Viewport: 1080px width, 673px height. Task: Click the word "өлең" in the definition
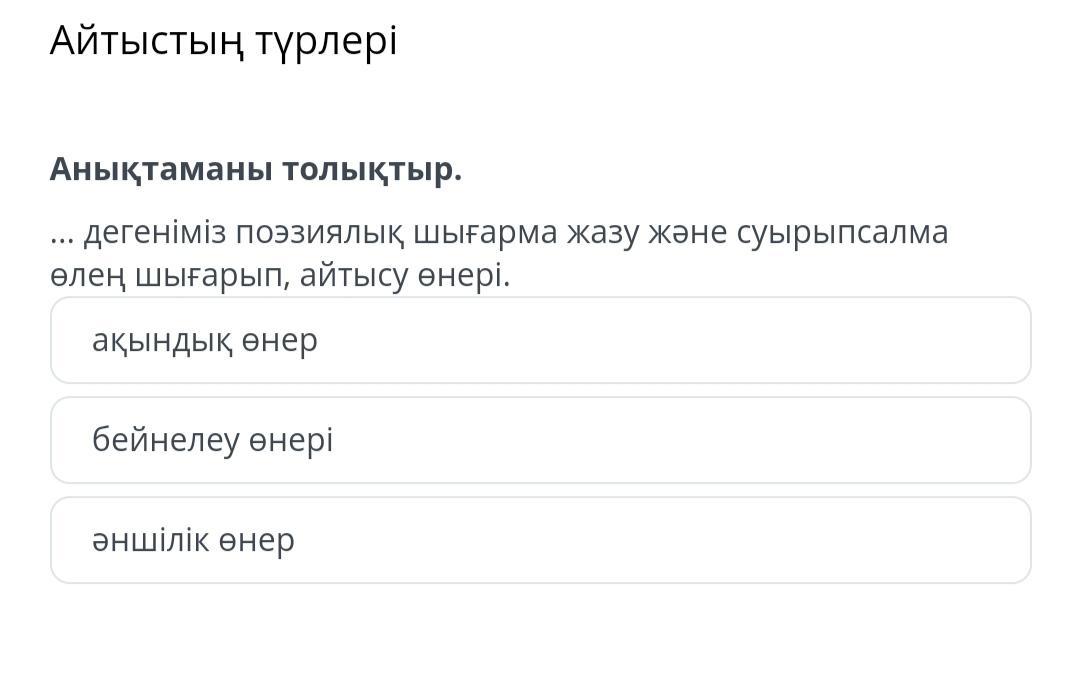pyautogui.click(x=86, y=276)
